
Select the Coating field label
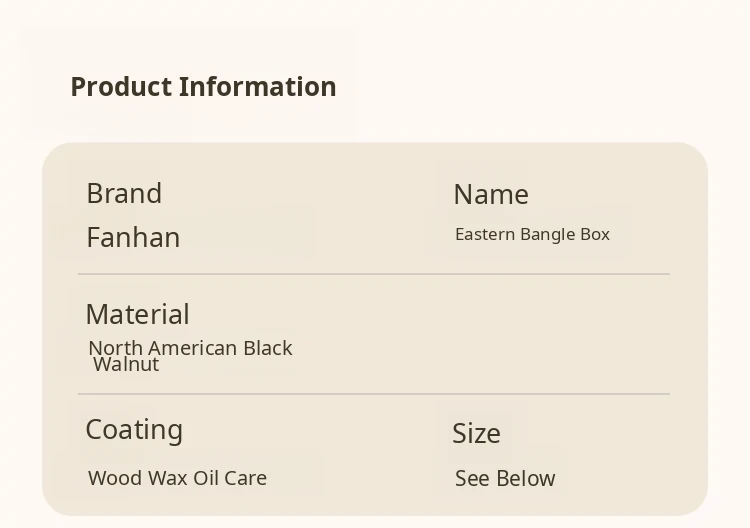(x=134, y=430)
